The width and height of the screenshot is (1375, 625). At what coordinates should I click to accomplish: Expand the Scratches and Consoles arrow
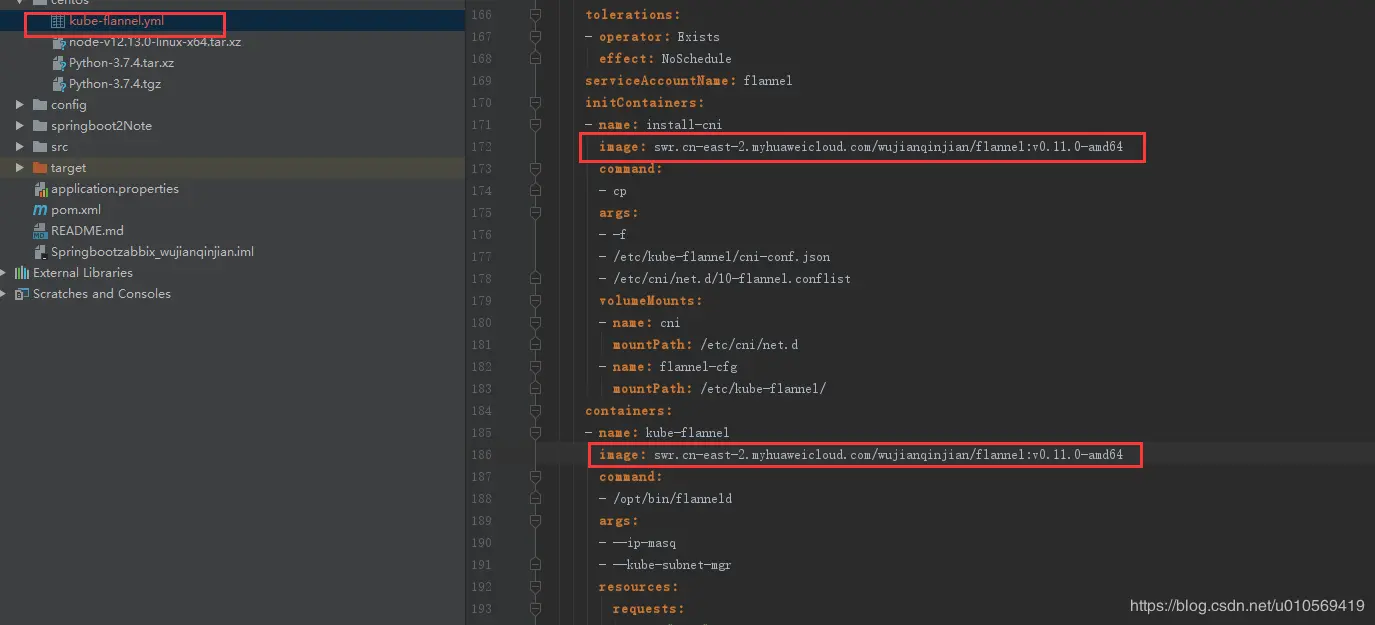click(x=4, y=294)
